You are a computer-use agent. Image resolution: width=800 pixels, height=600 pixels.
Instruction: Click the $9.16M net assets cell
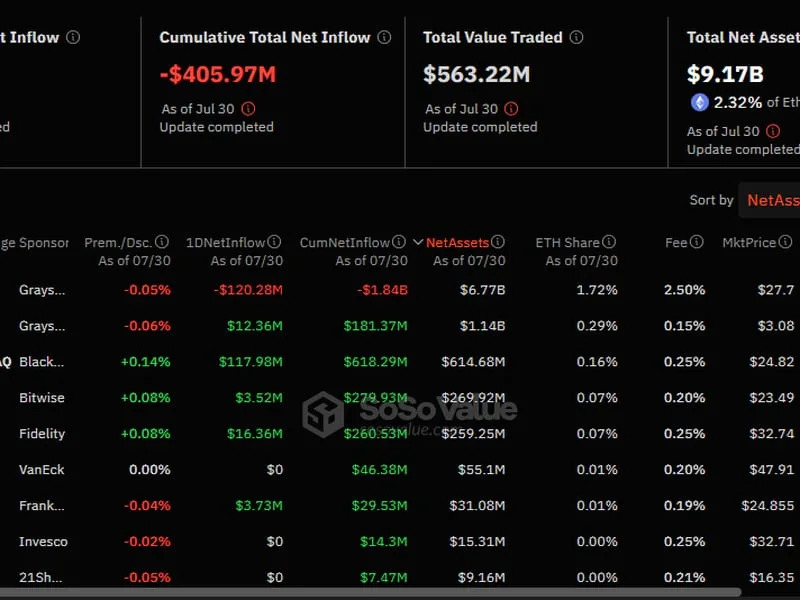click(482, 577)
